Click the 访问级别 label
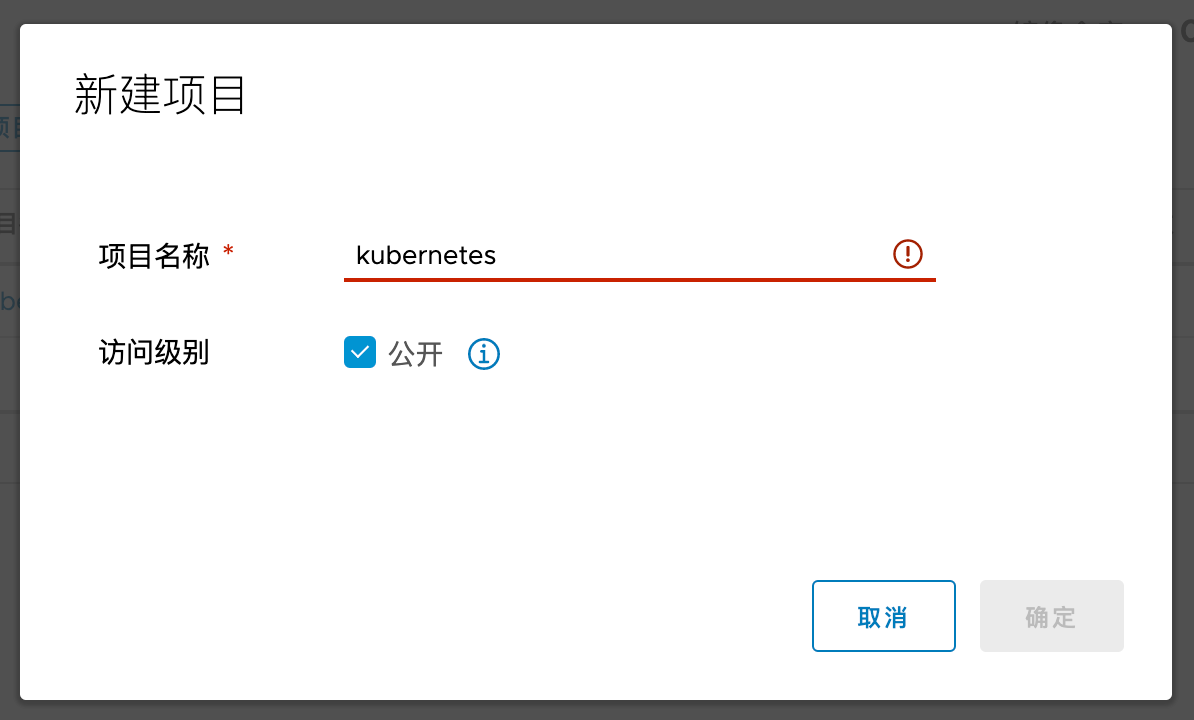The width and height of the screenshot is (1194, 720). point(154,353)
